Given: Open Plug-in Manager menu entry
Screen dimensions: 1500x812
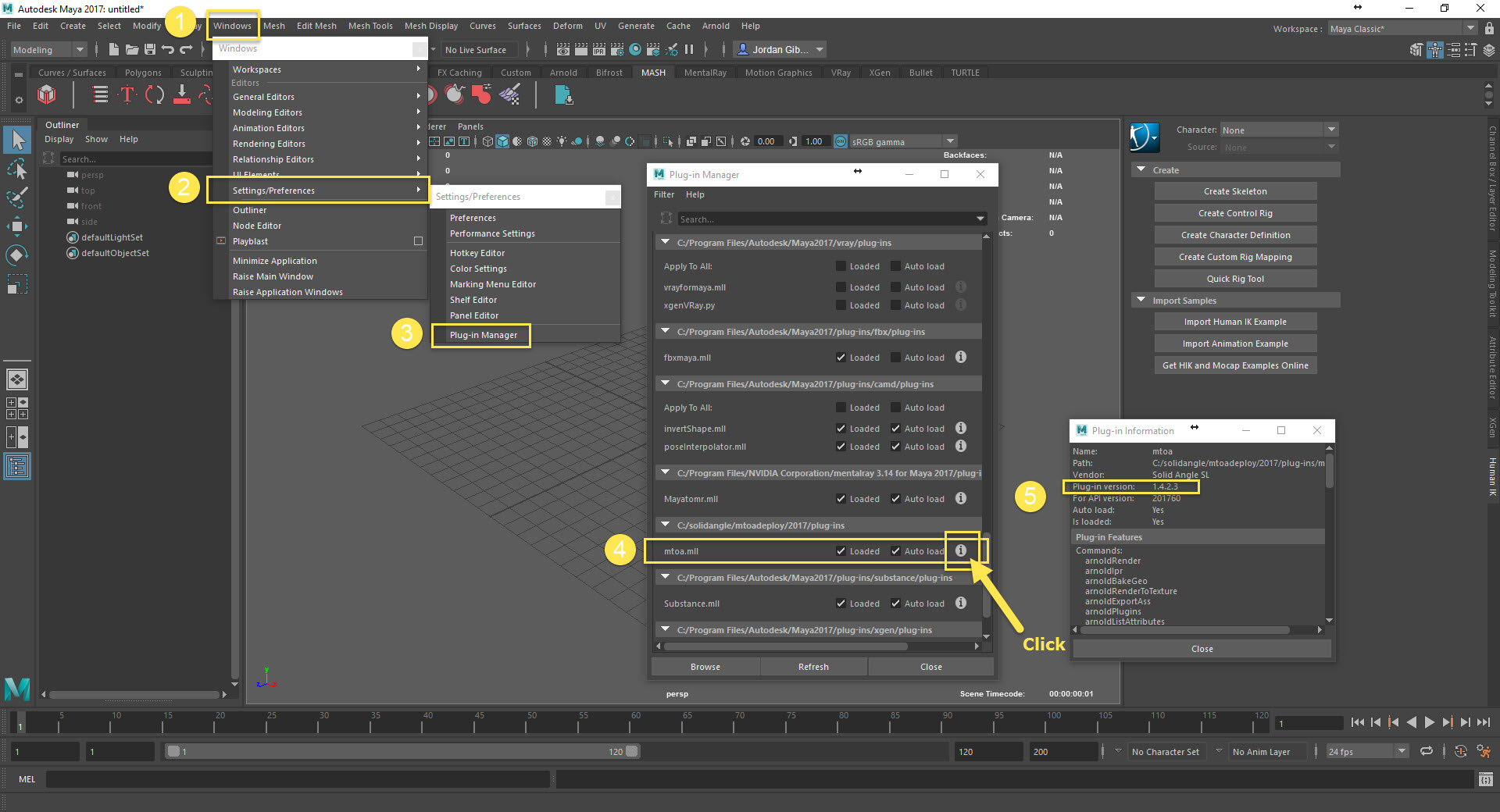Looking at the screenshot, I should click(x=483, y=335).
